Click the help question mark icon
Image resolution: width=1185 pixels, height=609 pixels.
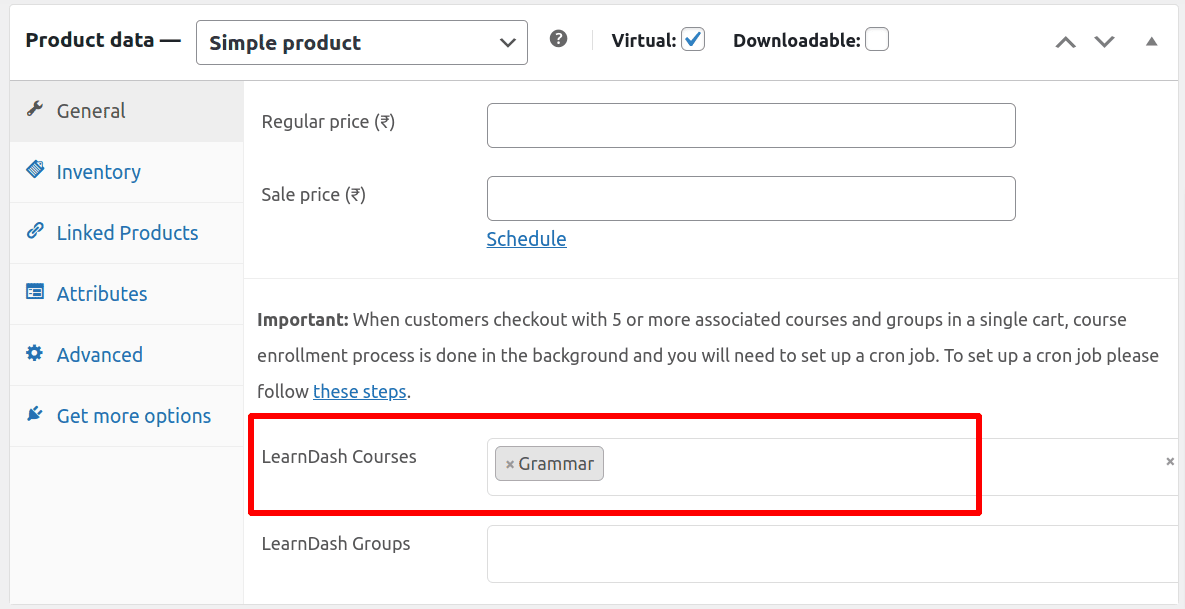pyautogui.click(x=559, y=39)
